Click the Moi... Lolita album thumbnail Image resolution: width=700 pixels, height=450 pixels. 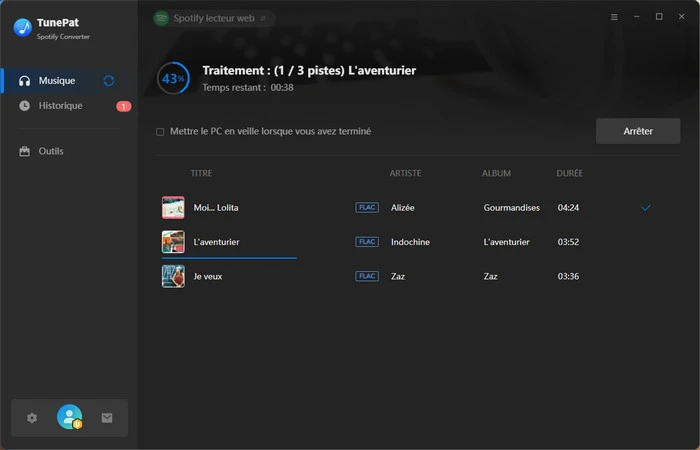pyautogui.click(x=173, y=208)
